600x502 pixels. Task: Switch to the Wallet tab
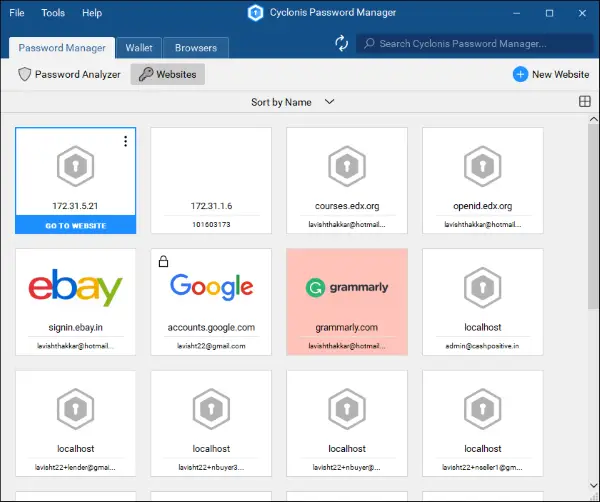coord(139,48)
